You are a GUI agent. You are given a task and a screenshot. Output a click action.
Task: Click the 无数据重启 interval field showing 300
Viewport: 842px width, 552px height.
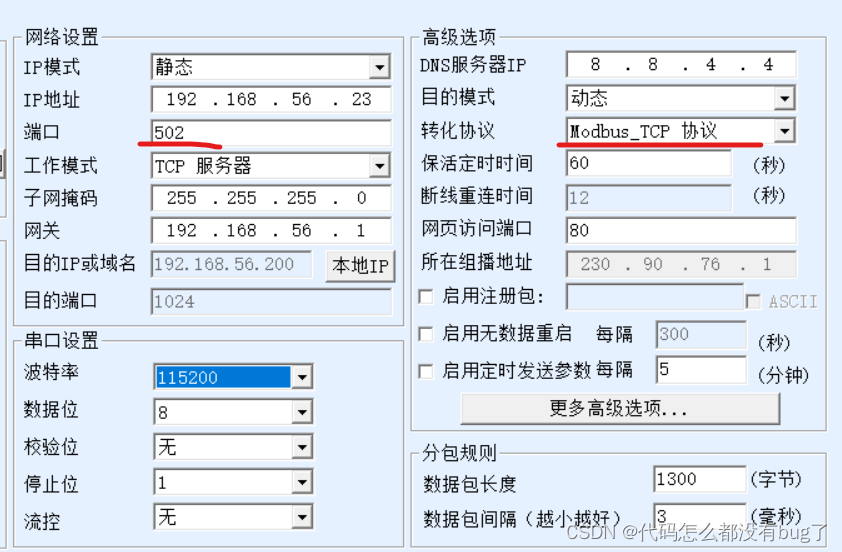[x=701, y=335]
